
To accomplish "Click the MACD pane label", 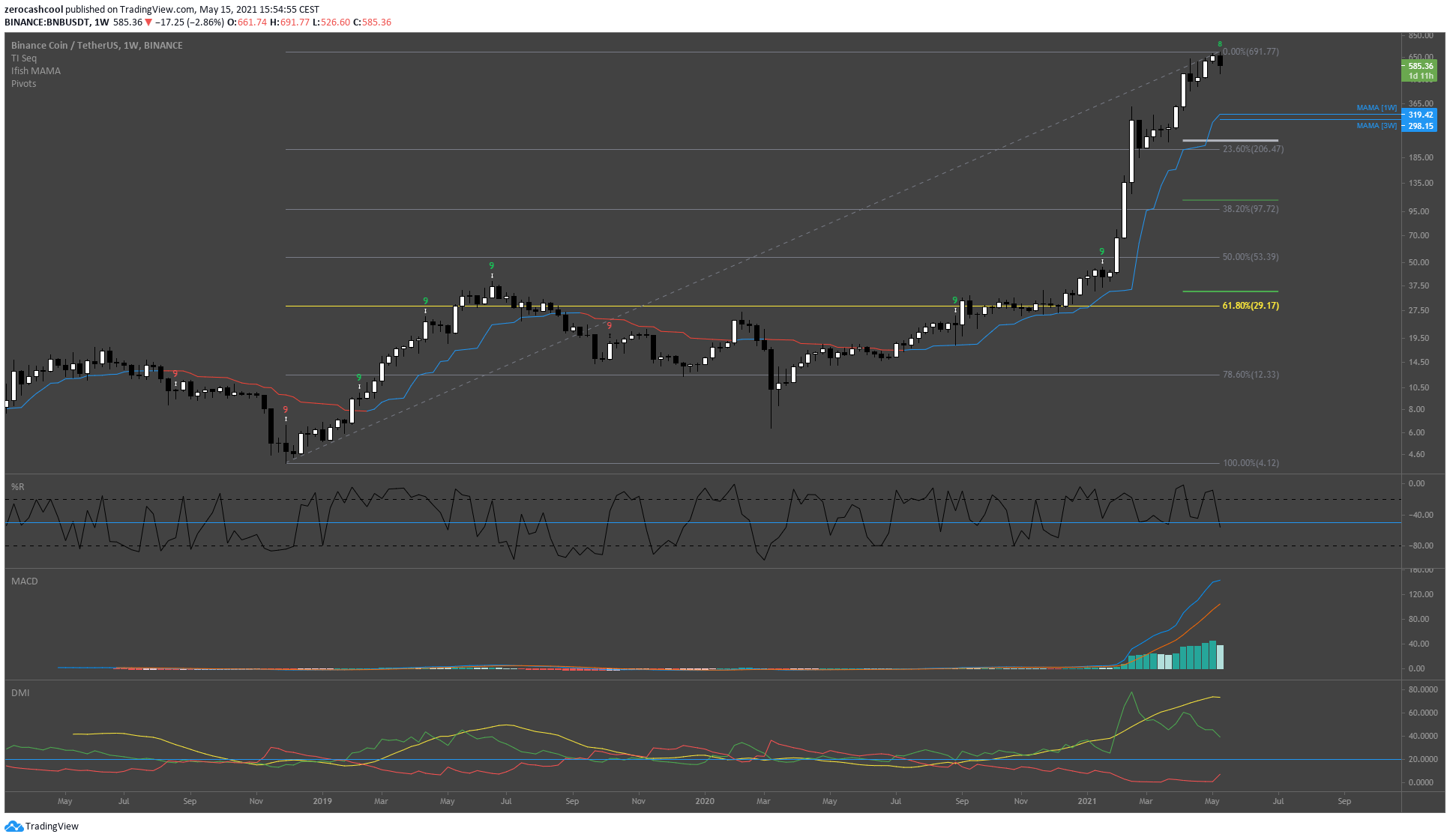I will click(25, 581).
